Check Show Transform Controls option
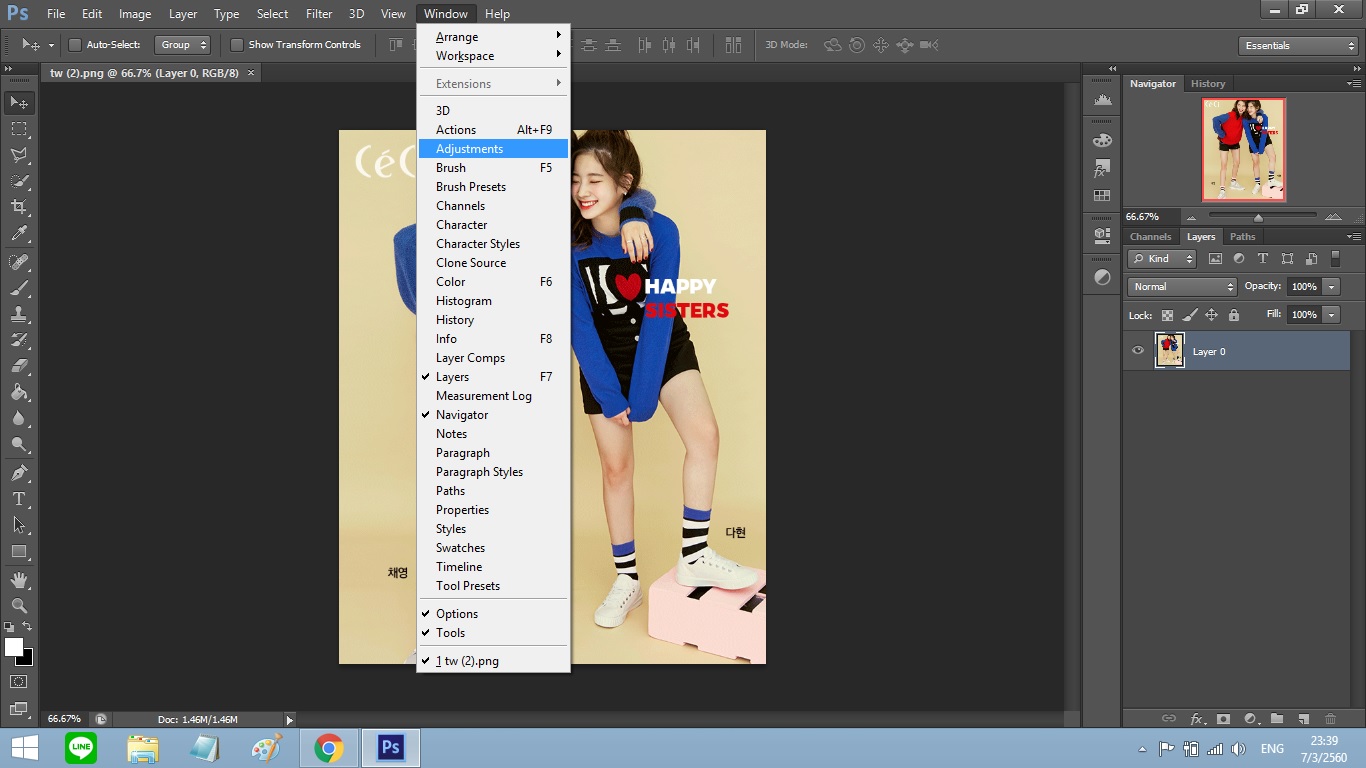 point(237,45)
